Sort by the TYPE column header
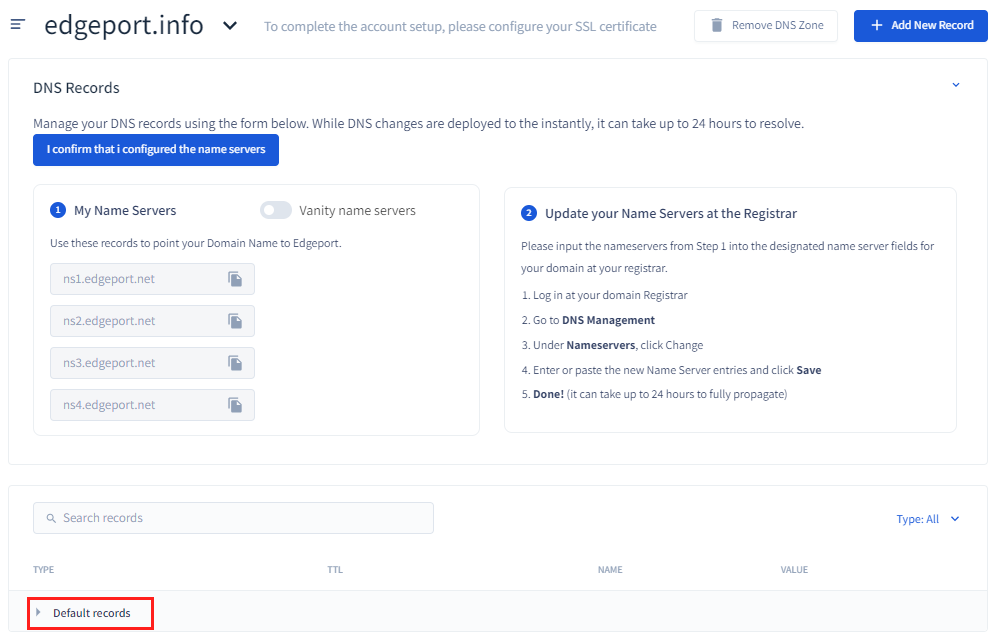Screen dimensions: 1003x641 [43, 570]
